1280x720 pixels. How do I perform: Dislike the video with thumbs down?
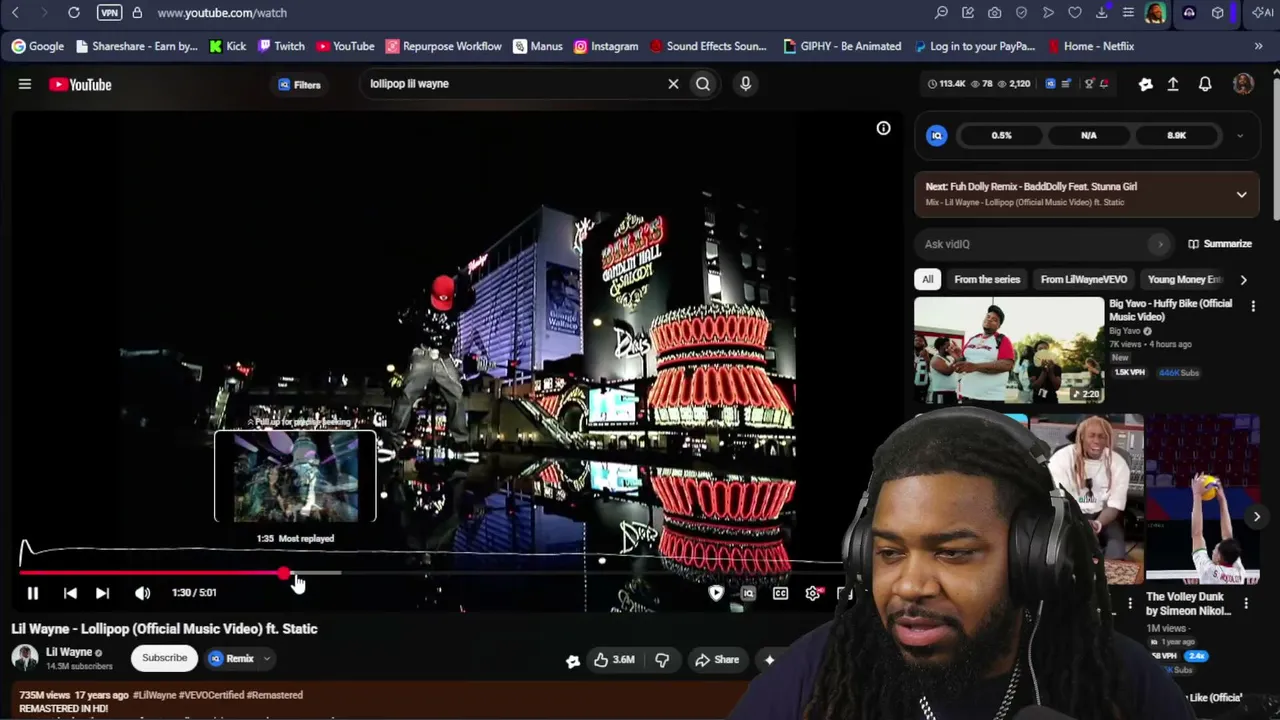[662, 660]
